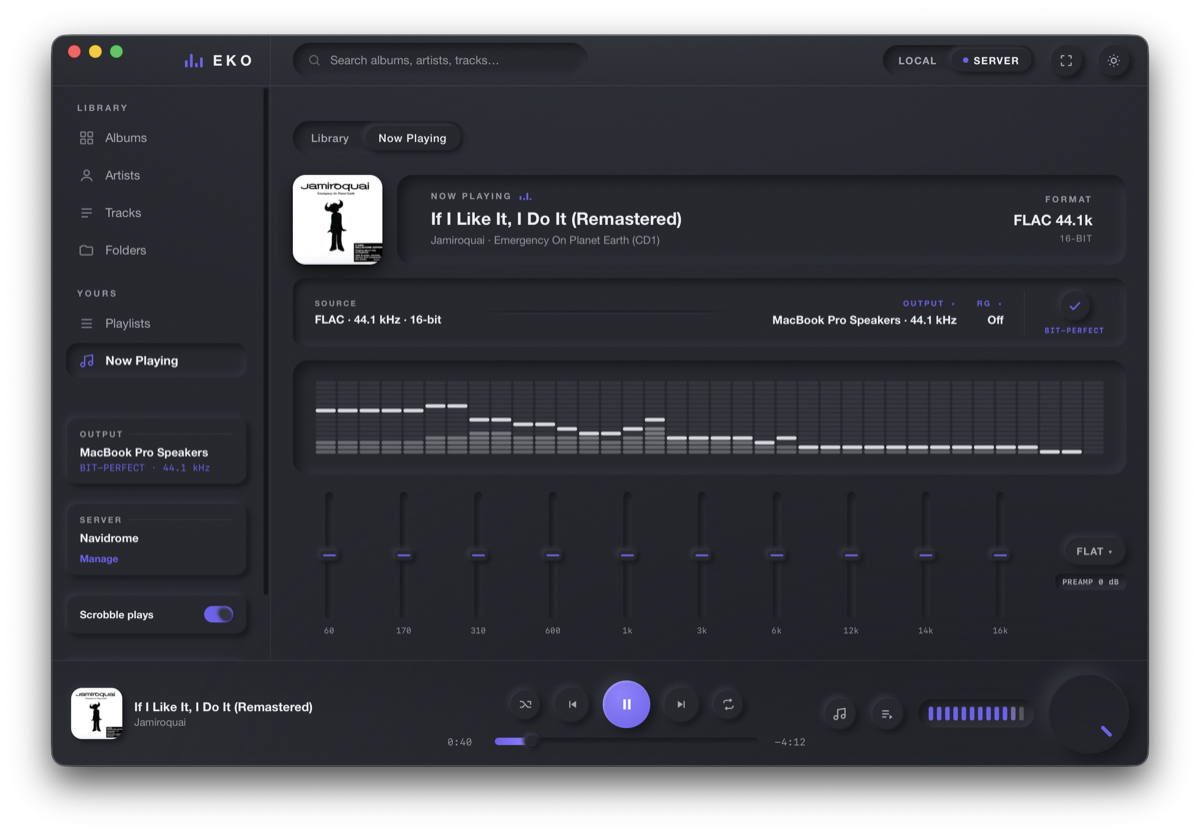Click the MacBook Pro Speakers output card
Screen dimensions: 1200x834
click(x=156, y=450)
